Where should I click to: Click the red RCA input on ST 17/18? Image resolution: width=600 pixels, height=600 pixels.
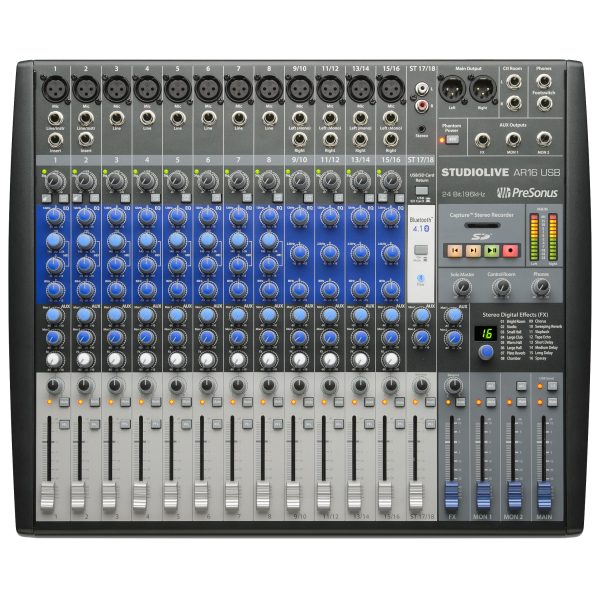422,104
